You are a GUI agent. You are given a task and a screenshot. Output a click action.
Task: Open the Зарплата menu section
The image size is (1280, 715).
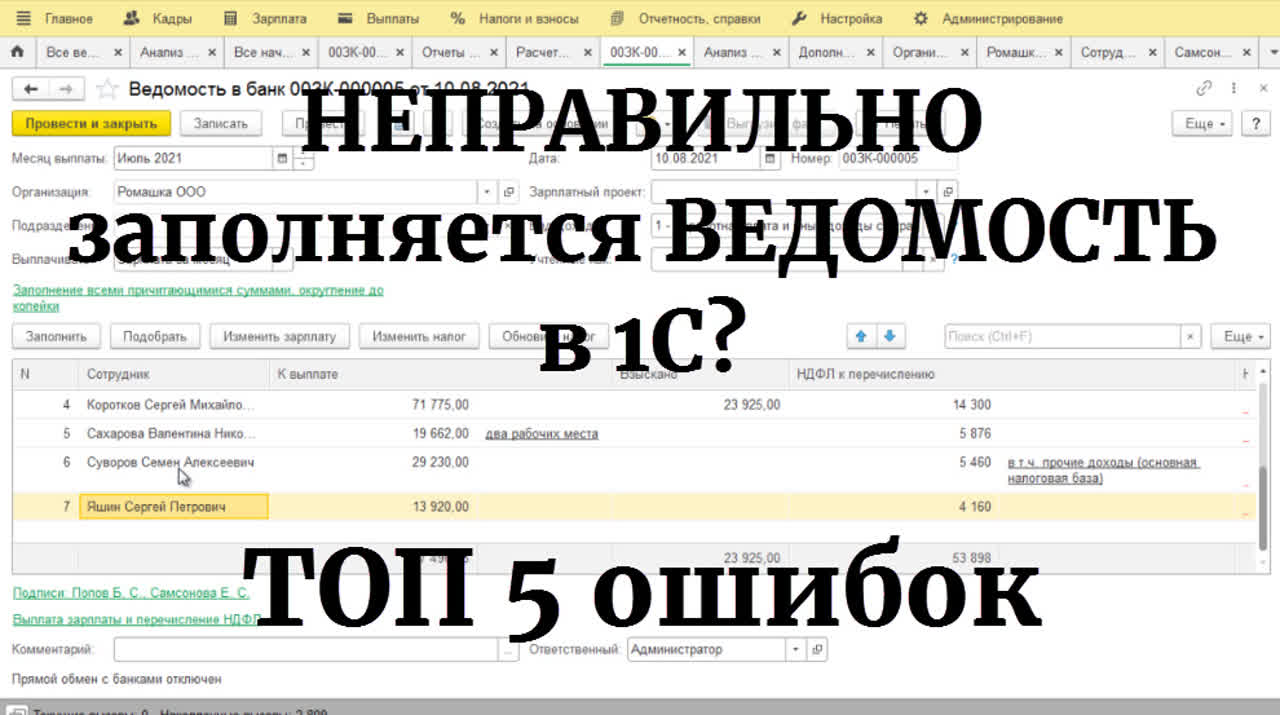[265, 18]
